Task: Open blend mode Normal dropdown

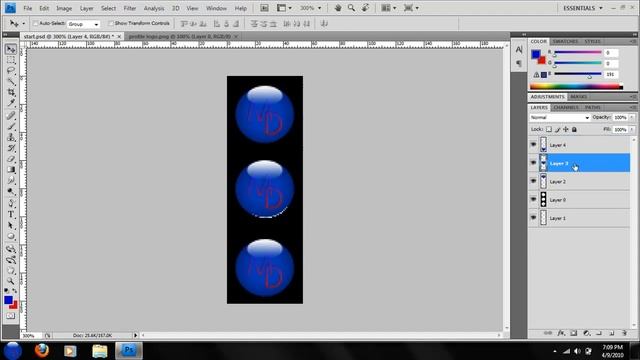Action: click(560, 118)
